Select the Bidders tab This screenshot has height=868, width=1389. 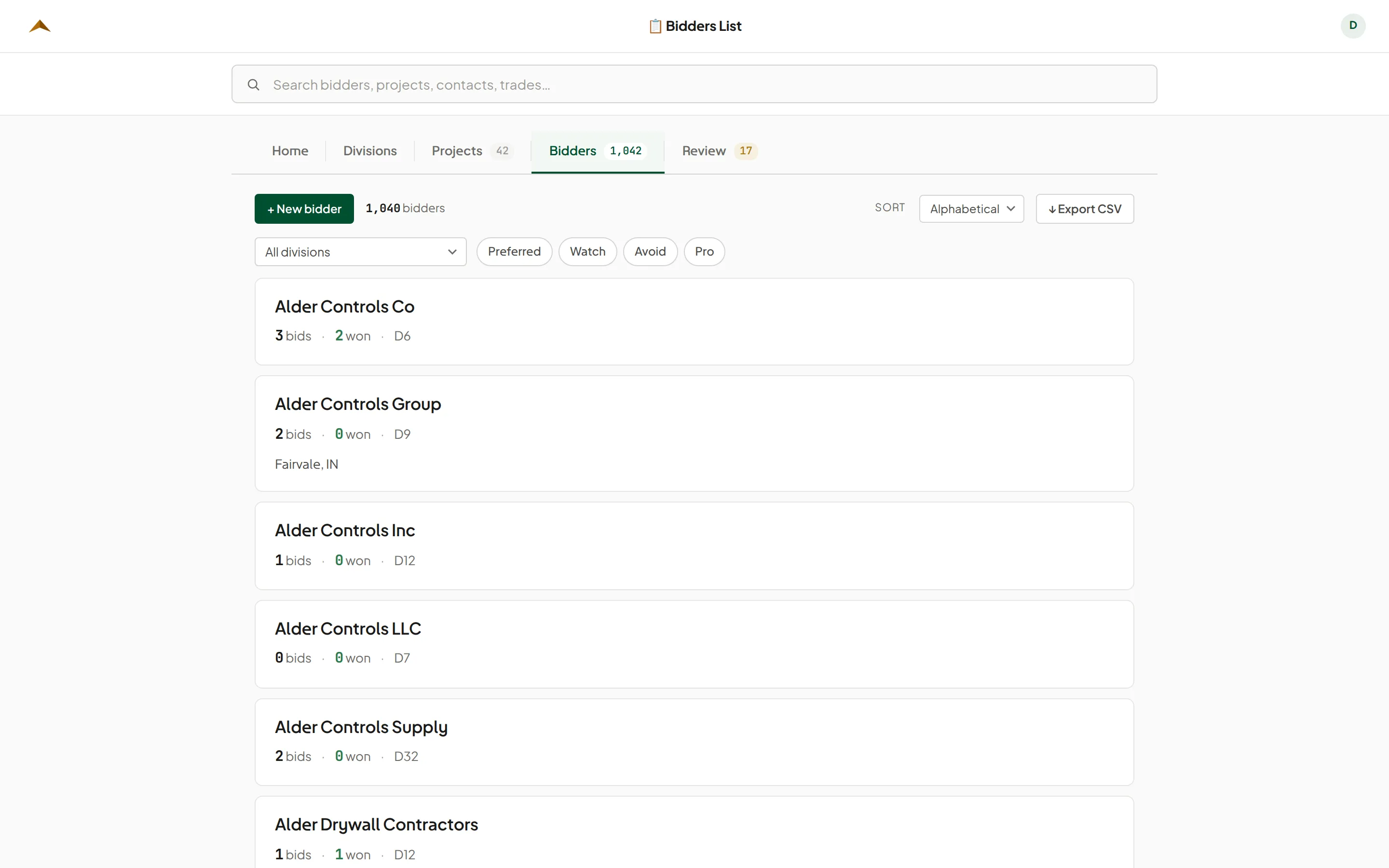point(598,151)
